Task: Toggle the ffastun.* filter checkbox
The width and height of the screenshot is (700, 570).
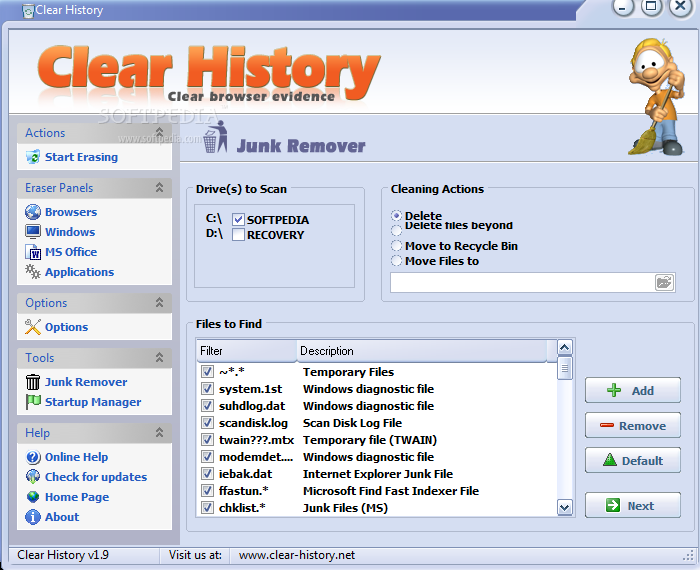Action: click(x=207, y=491)
